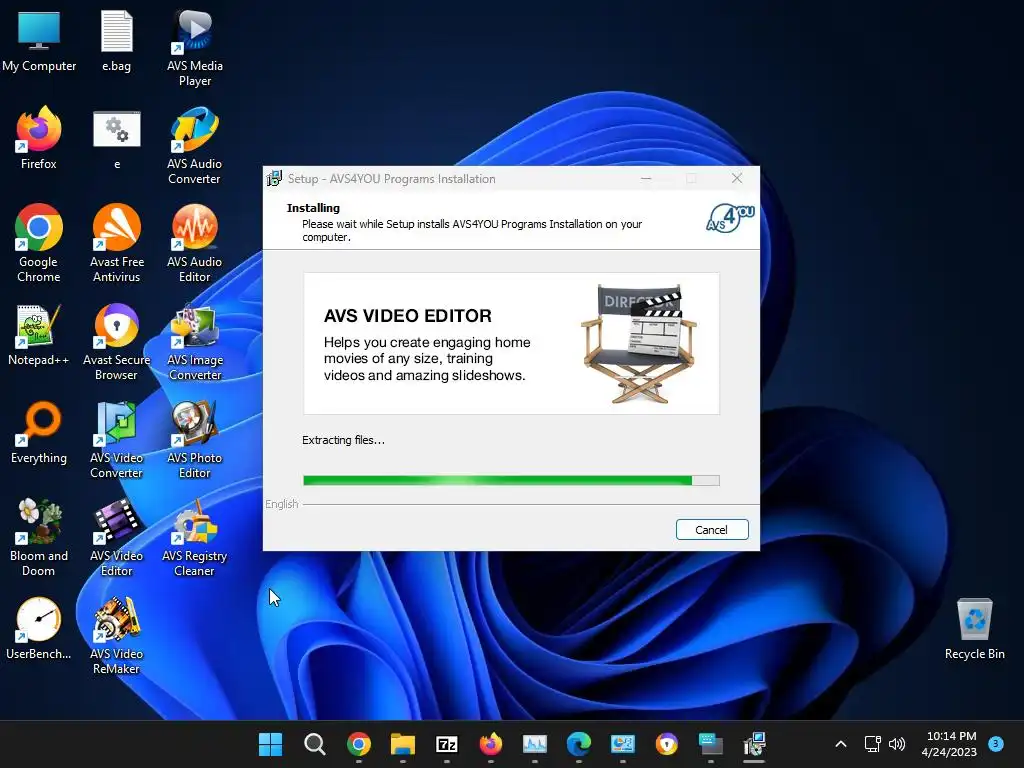Open the network status tray icon

coord(872,744)
